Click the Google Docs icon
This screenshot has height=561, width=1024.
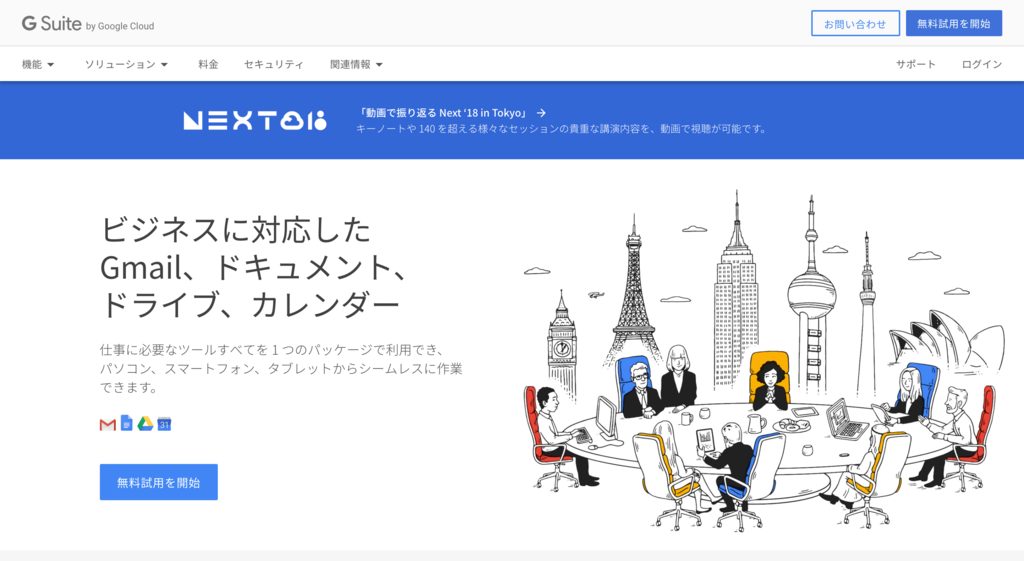[127, 423]
